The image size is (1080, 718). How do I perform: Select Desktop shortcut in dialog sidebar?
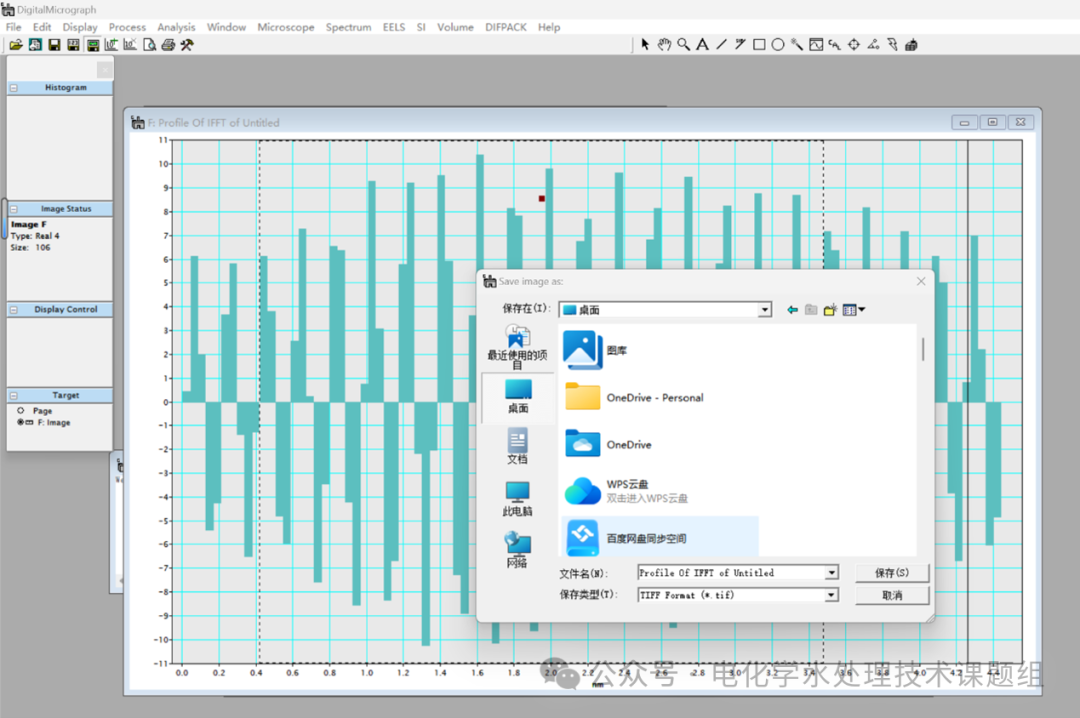518,396
